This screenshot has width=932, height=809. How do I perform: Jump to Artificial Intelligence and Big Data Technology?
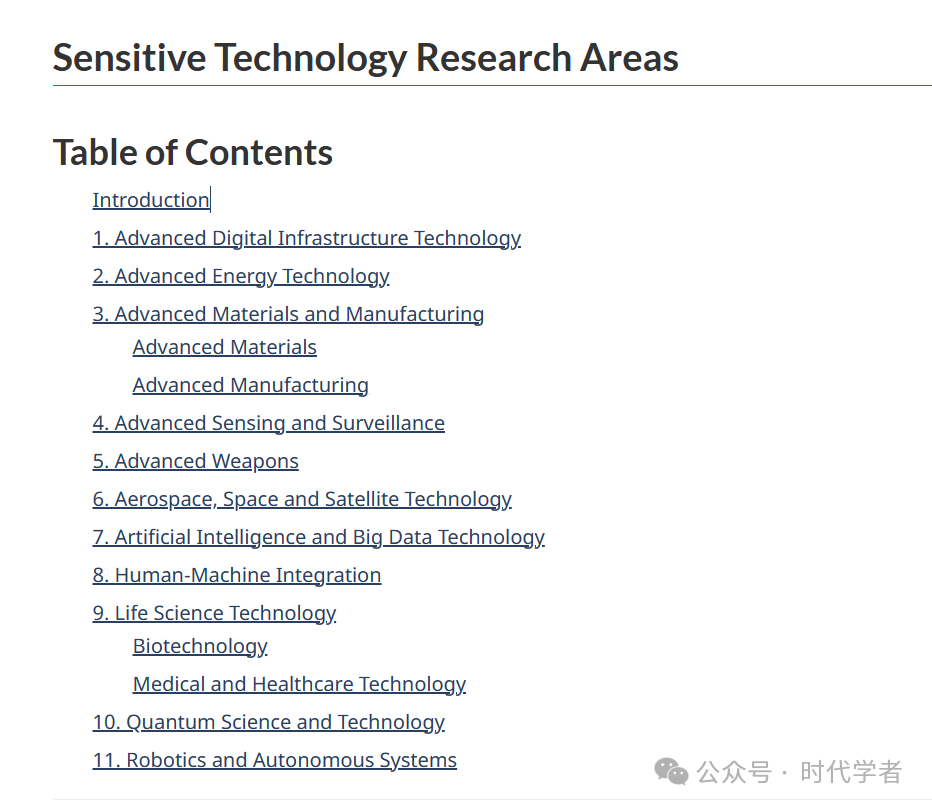319,537
